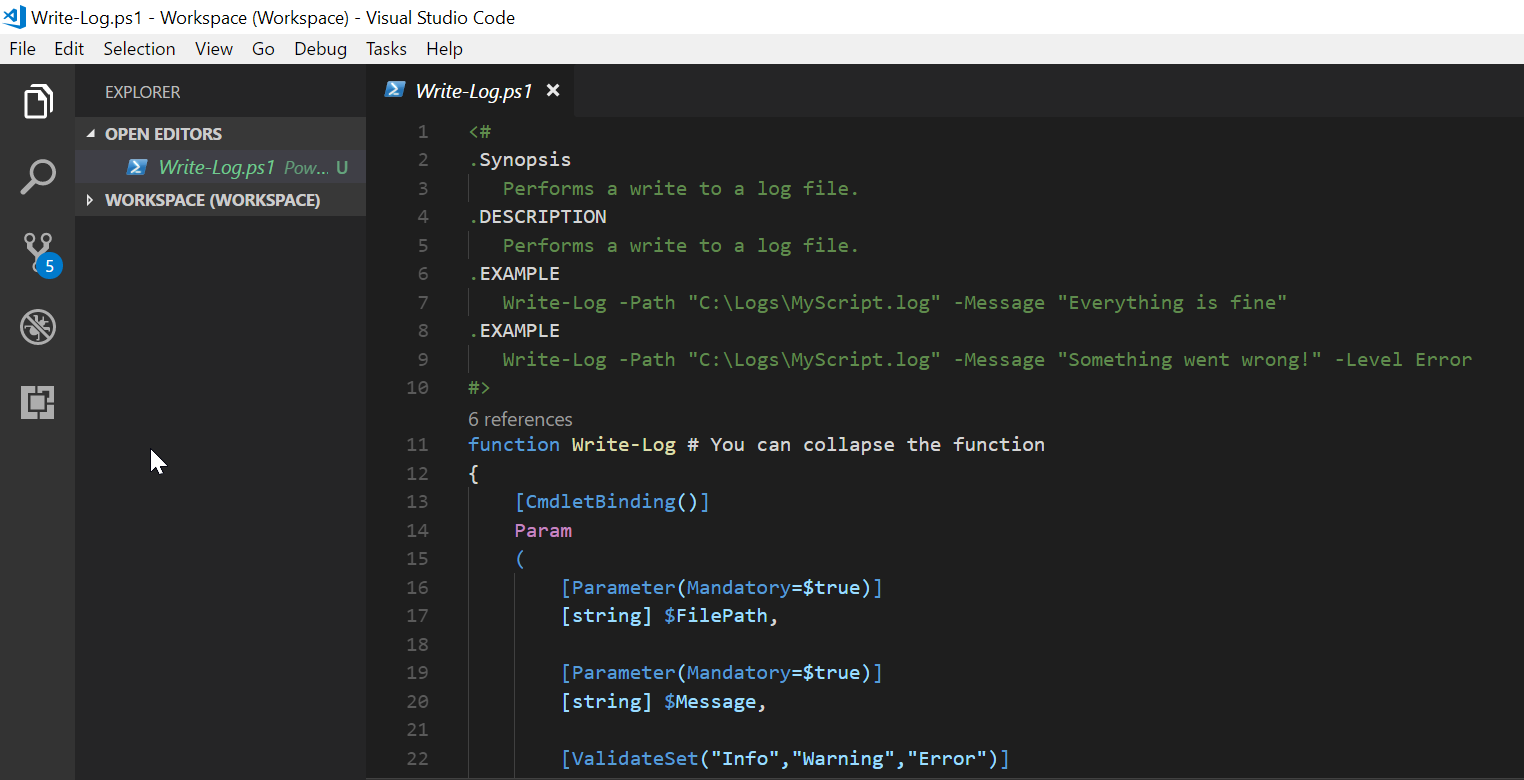Click '.EXAMPLE' on line 8

tap(514, 331)
